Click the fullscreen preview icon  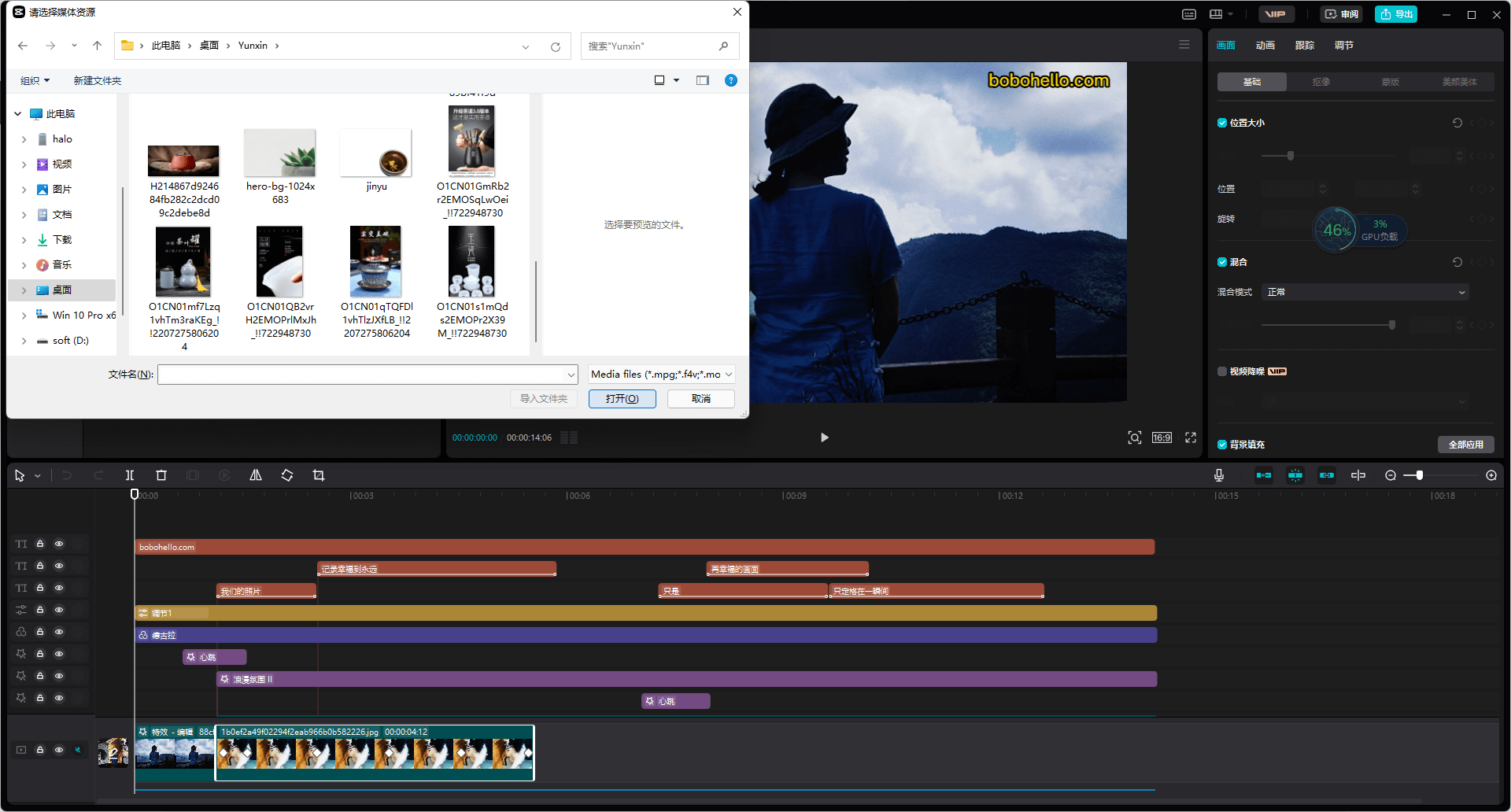tap(1191, 437)
